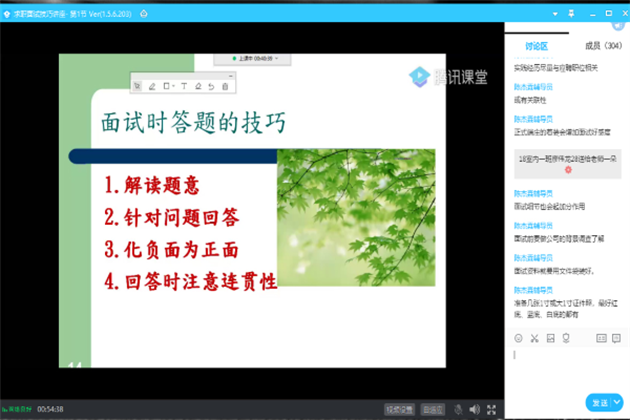Mute the speaker volume
The width and height of the screenshot is (630, 420).
point(474,409)
